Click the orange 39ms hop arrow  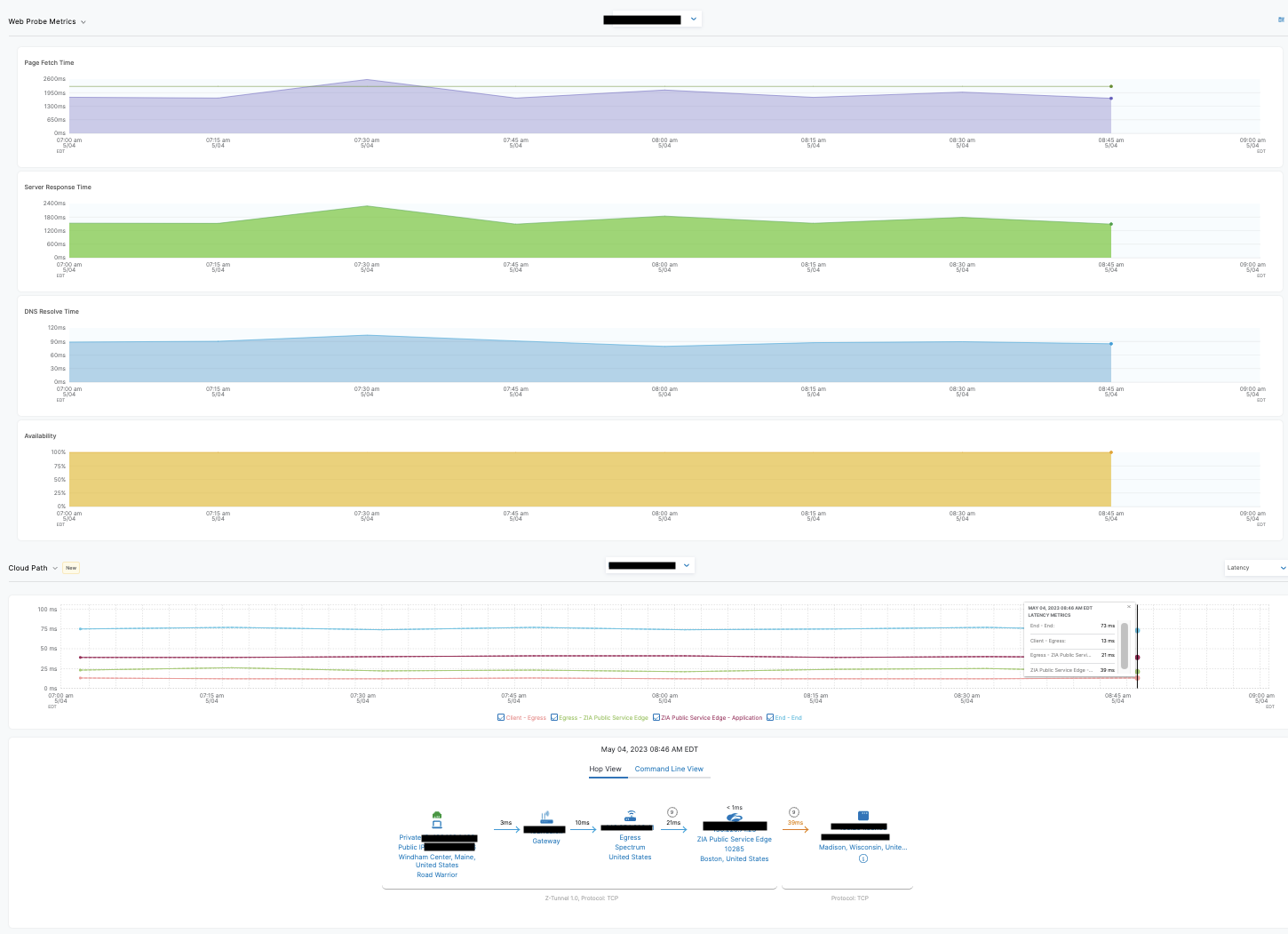point(795,829)
